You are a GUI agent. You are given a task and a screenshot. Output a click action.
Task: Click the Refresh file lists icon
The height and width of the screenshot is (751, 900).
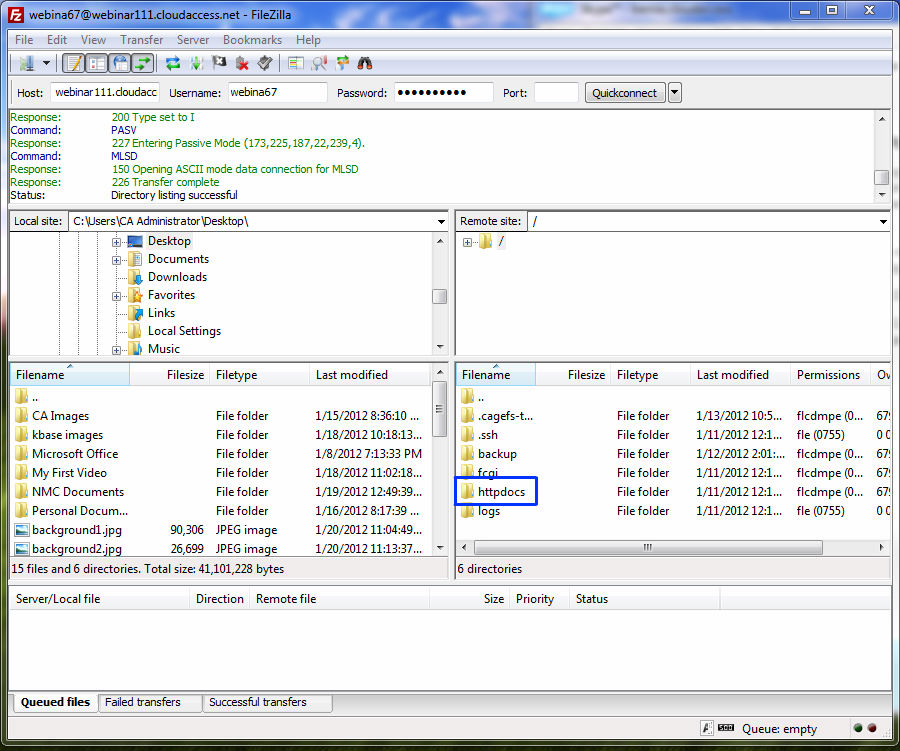click(173, 63)
